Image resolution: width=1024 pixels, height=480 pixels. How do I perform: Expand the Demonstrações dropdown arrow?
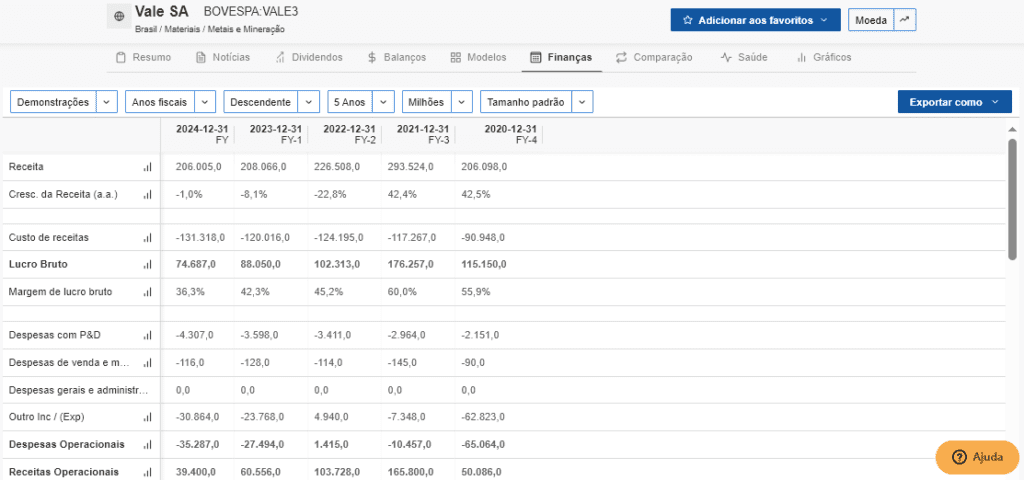point(107,102)
